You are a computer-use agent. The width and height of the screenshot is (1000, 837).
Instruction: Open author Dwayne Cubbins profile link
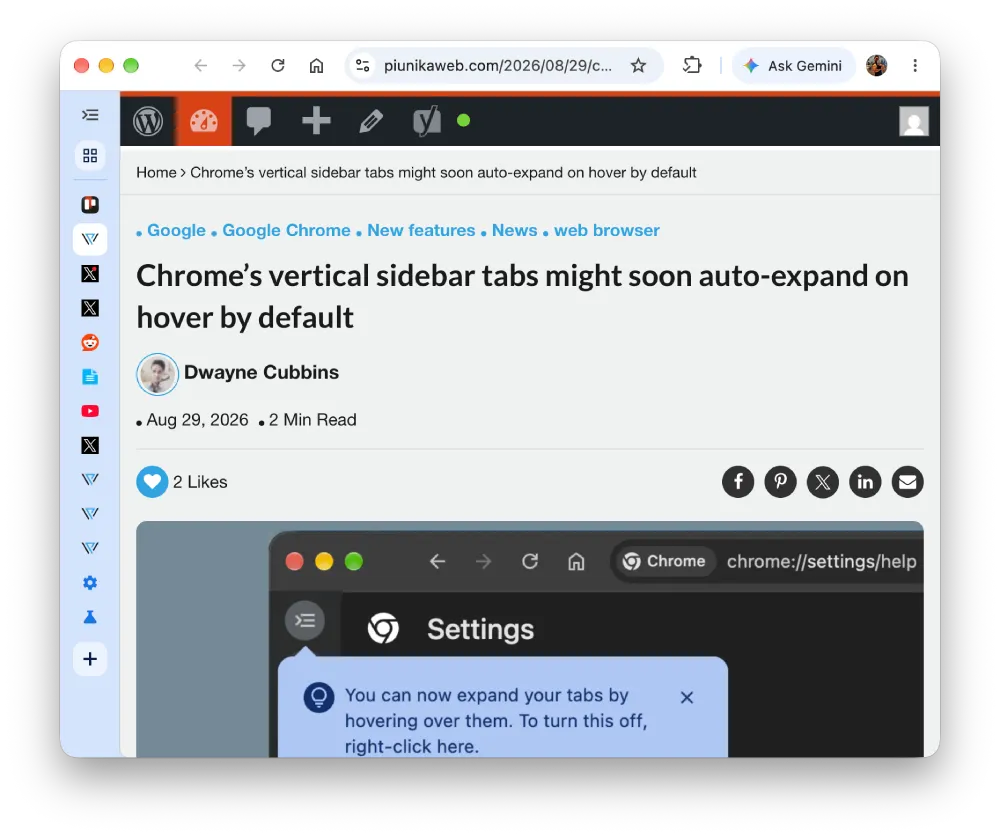261,373
